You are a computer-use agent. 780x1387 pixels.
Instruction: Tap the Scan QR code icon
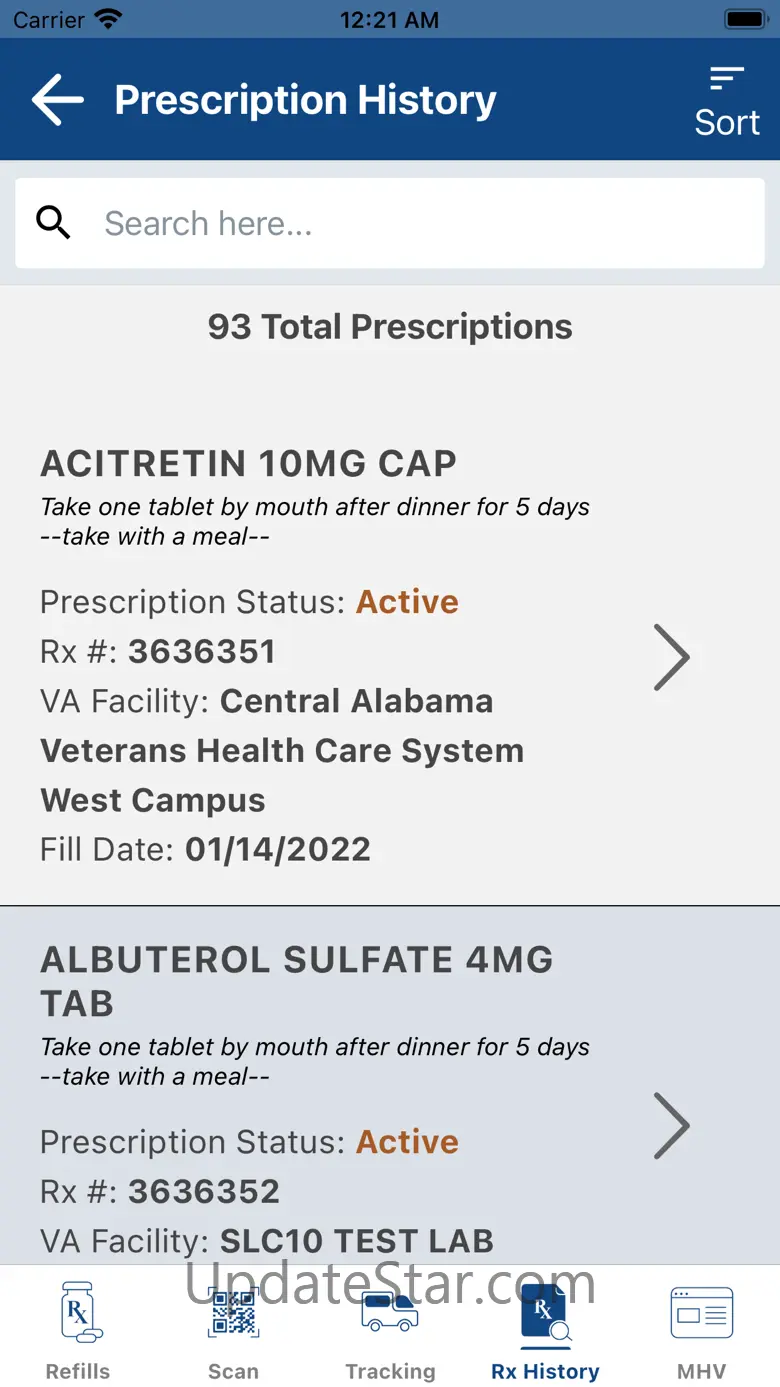[233, 1313]
